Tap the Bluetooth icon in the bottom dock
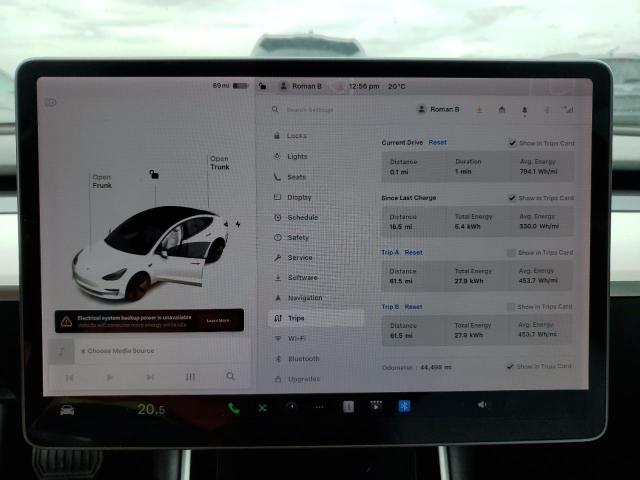 click(x=405, y=406)
